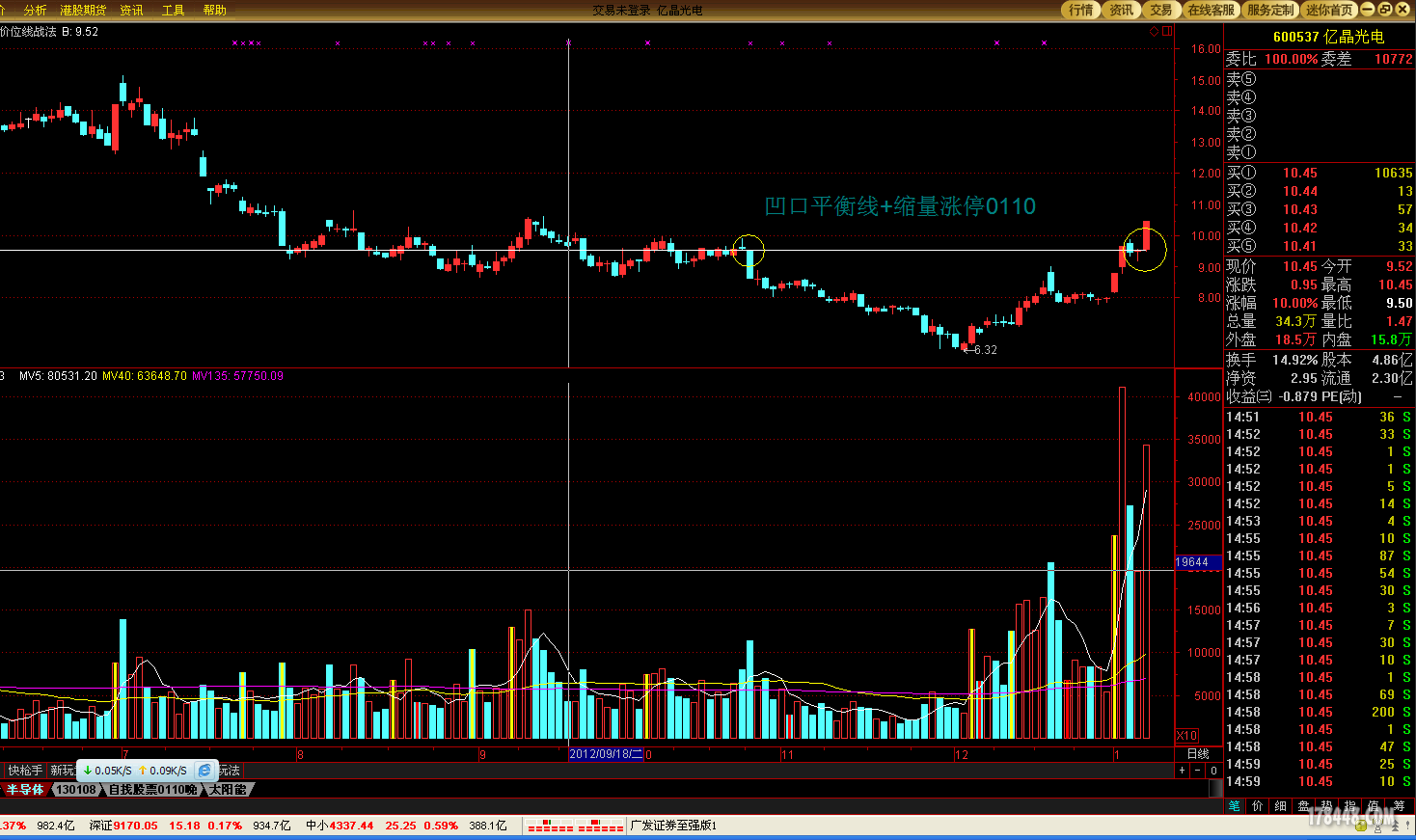The width and height of the screenshot is (1416, 840).
Task: Click the restore window button
Action: 1385,9
